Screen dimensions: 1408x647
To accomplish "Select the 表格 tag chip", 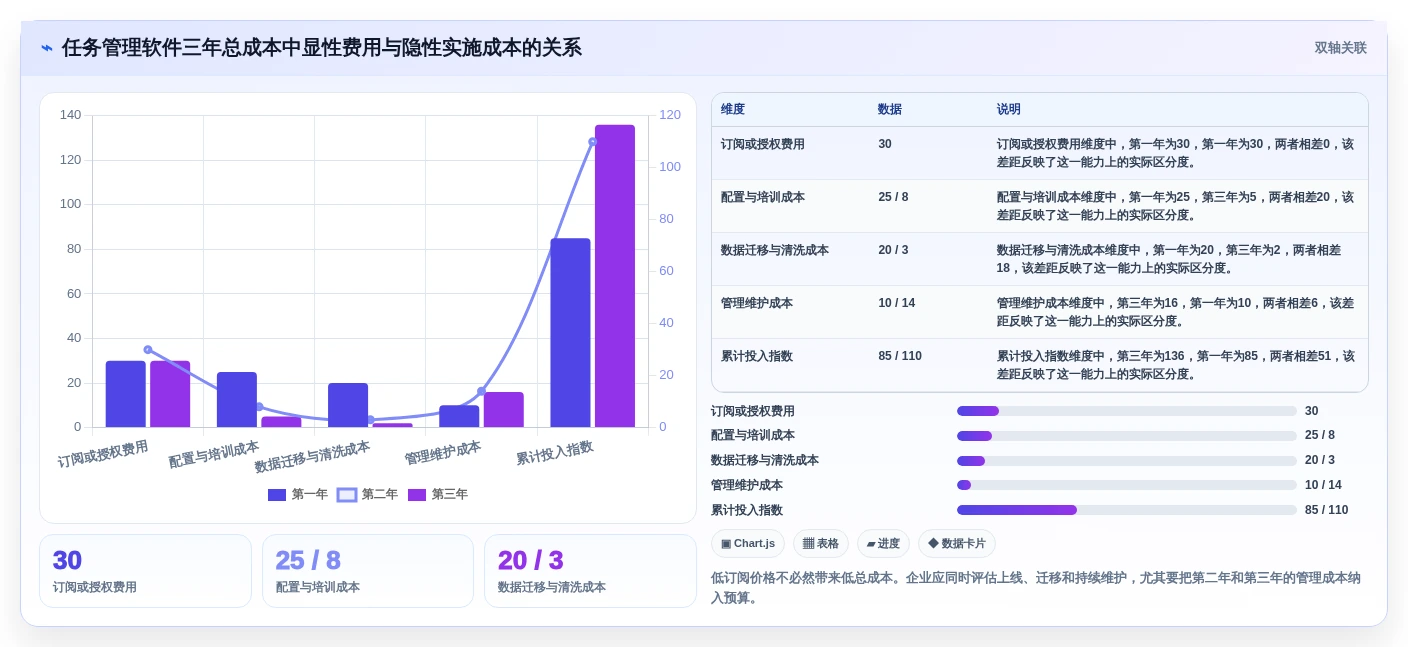I will click(821, 543).
